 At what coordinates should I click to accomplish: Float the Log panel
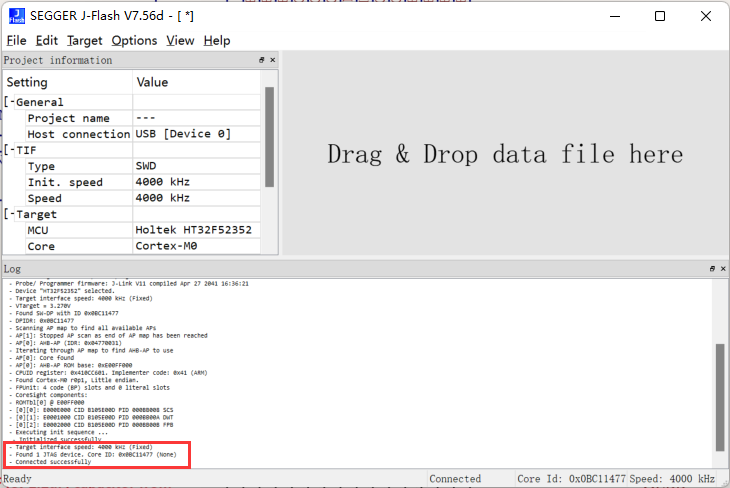(711, 269)
